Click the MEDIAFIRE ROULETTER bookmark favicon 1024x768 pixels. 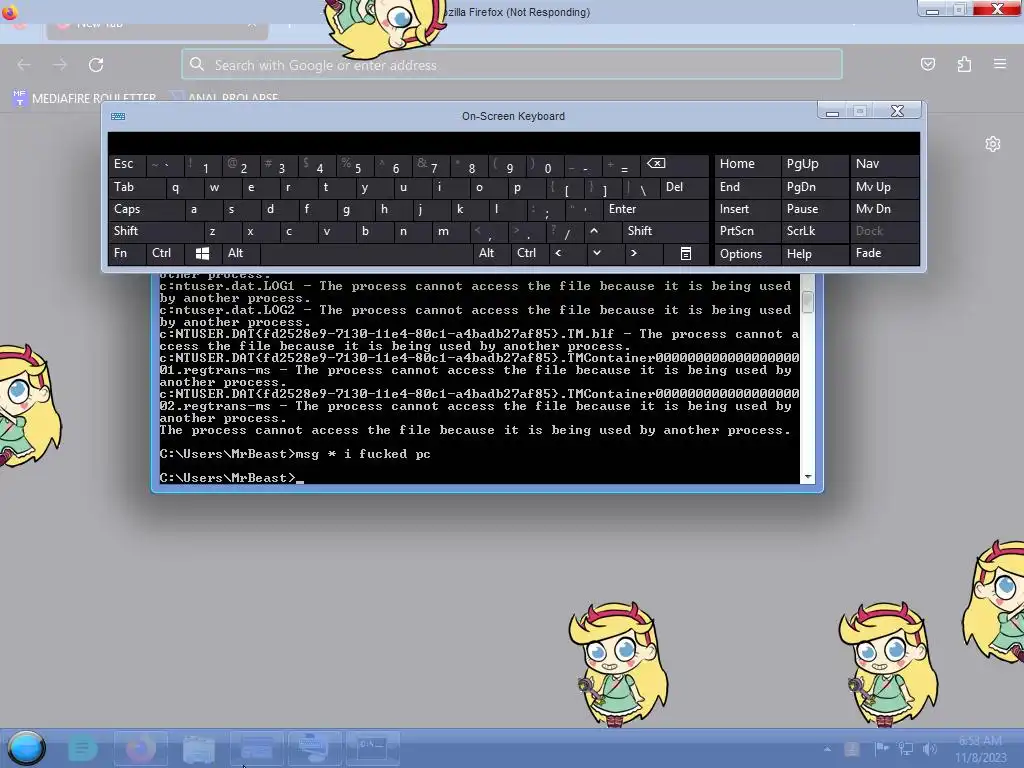[x=19, y=98]
